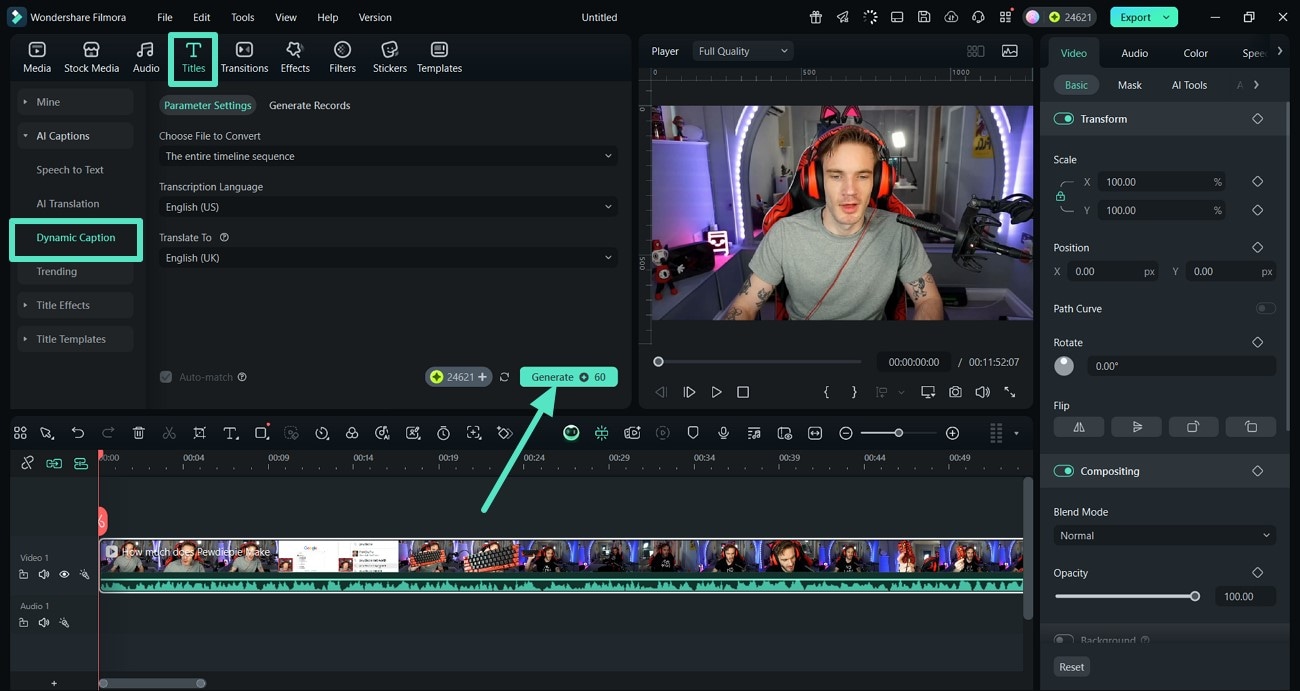
Task: Open the File menu
Action: pyautogui.click(x=165, y=17)
